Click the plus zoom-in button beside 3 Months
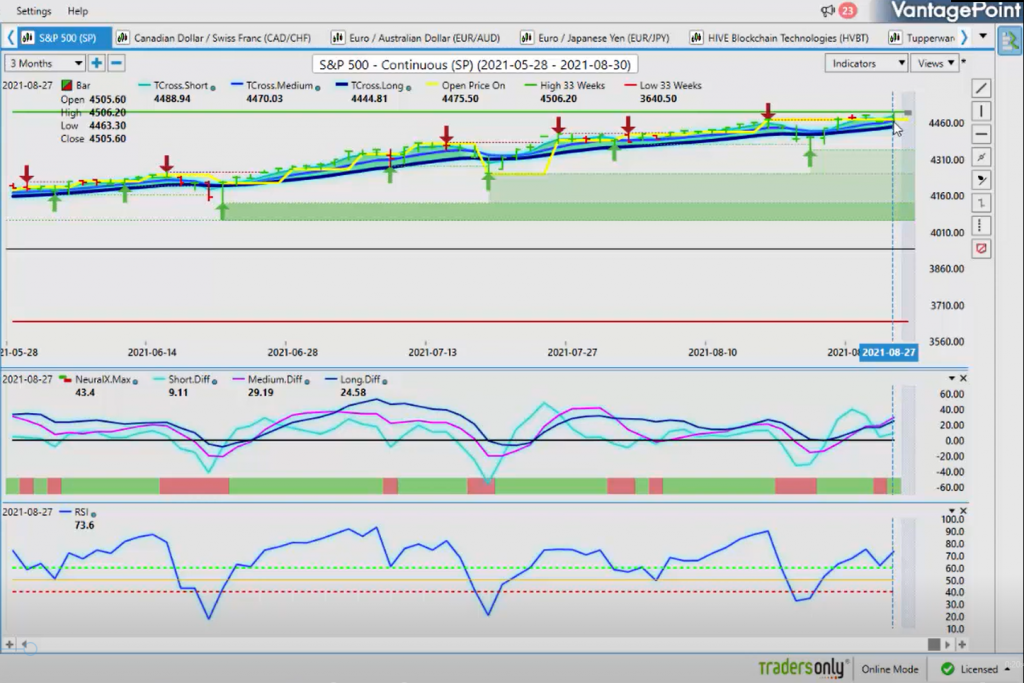1024x683 pixels. pyautogui.click(x=97, y=63)
